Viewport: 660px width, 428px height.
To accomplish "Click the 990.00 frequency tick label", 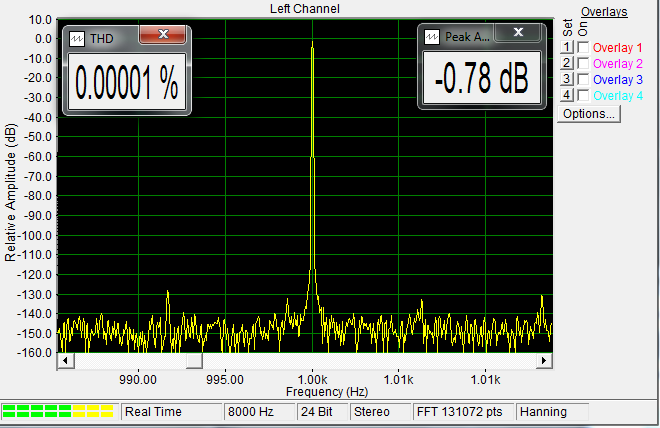I will (x=138, y=380).
